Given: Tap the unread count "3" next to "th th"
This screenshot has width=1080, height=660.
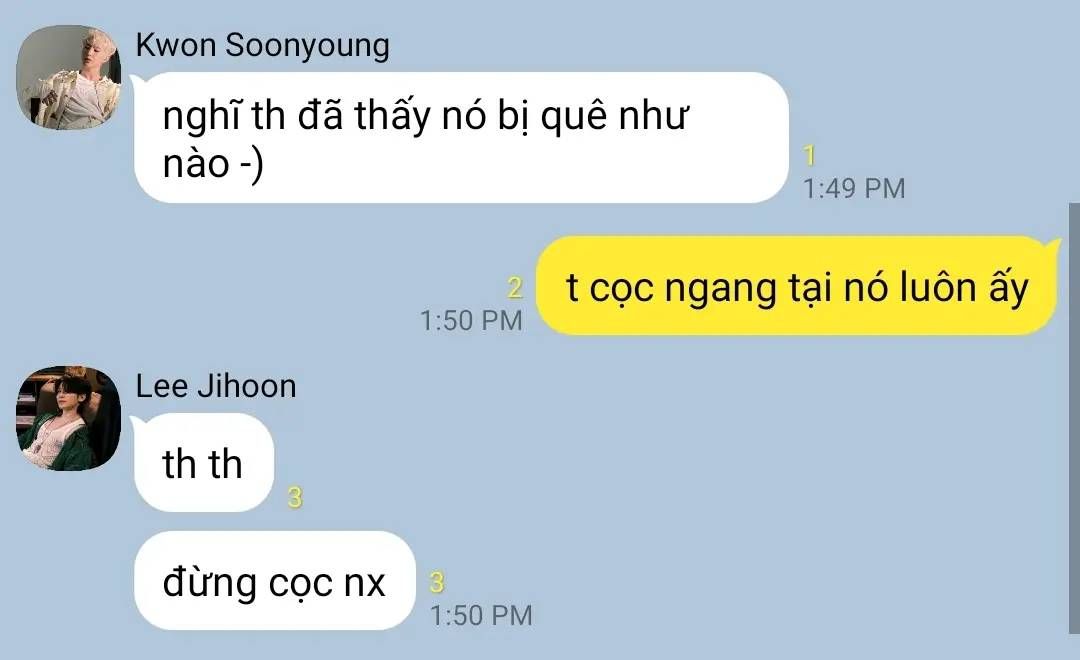Looking at the screenshot, I should click(x=295, y=497).
